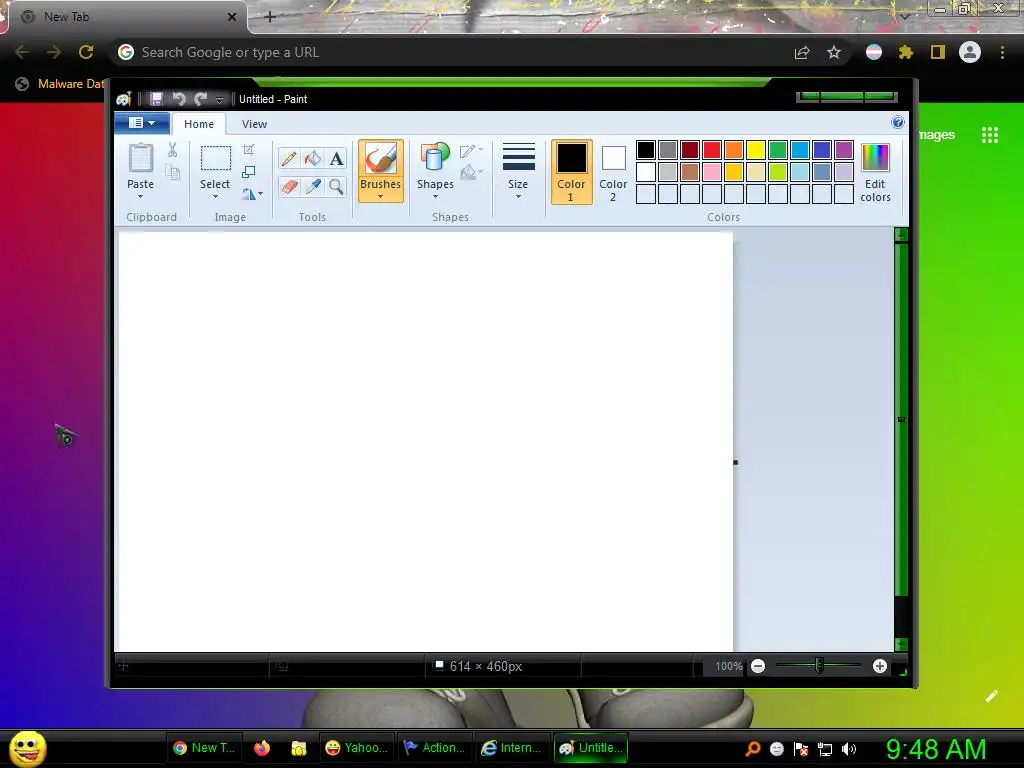Click on the white Paint canvas
This screenshot has height=768, width=1024.
(424, 441)
